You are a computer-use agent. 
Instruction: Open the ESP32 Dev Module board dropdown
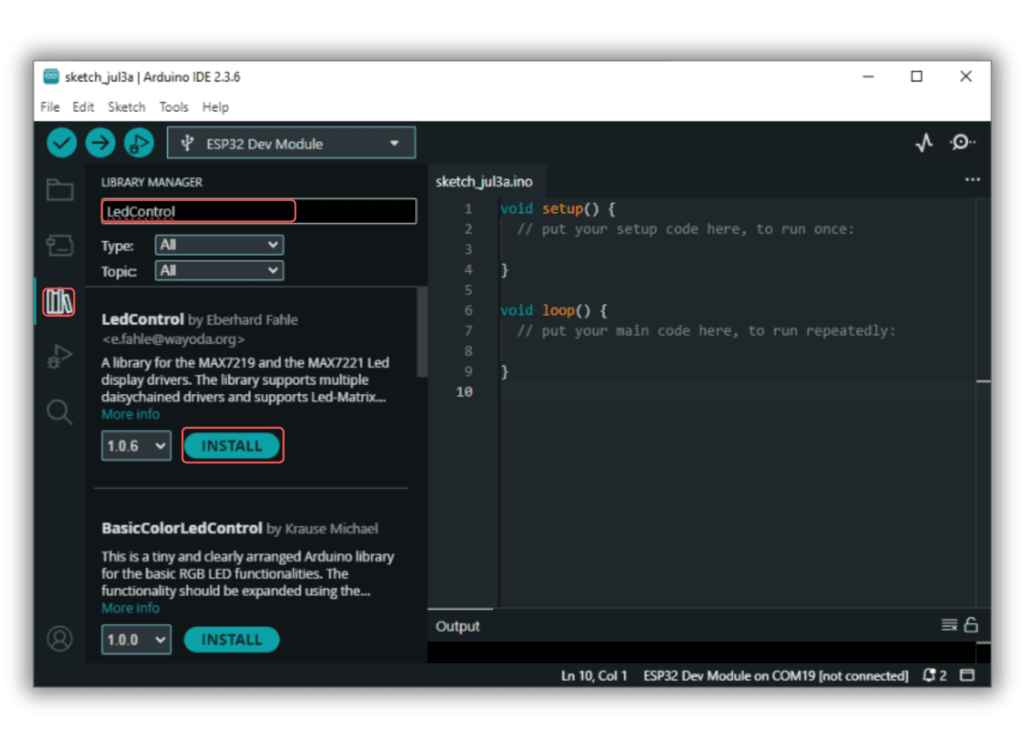point(291,143)
